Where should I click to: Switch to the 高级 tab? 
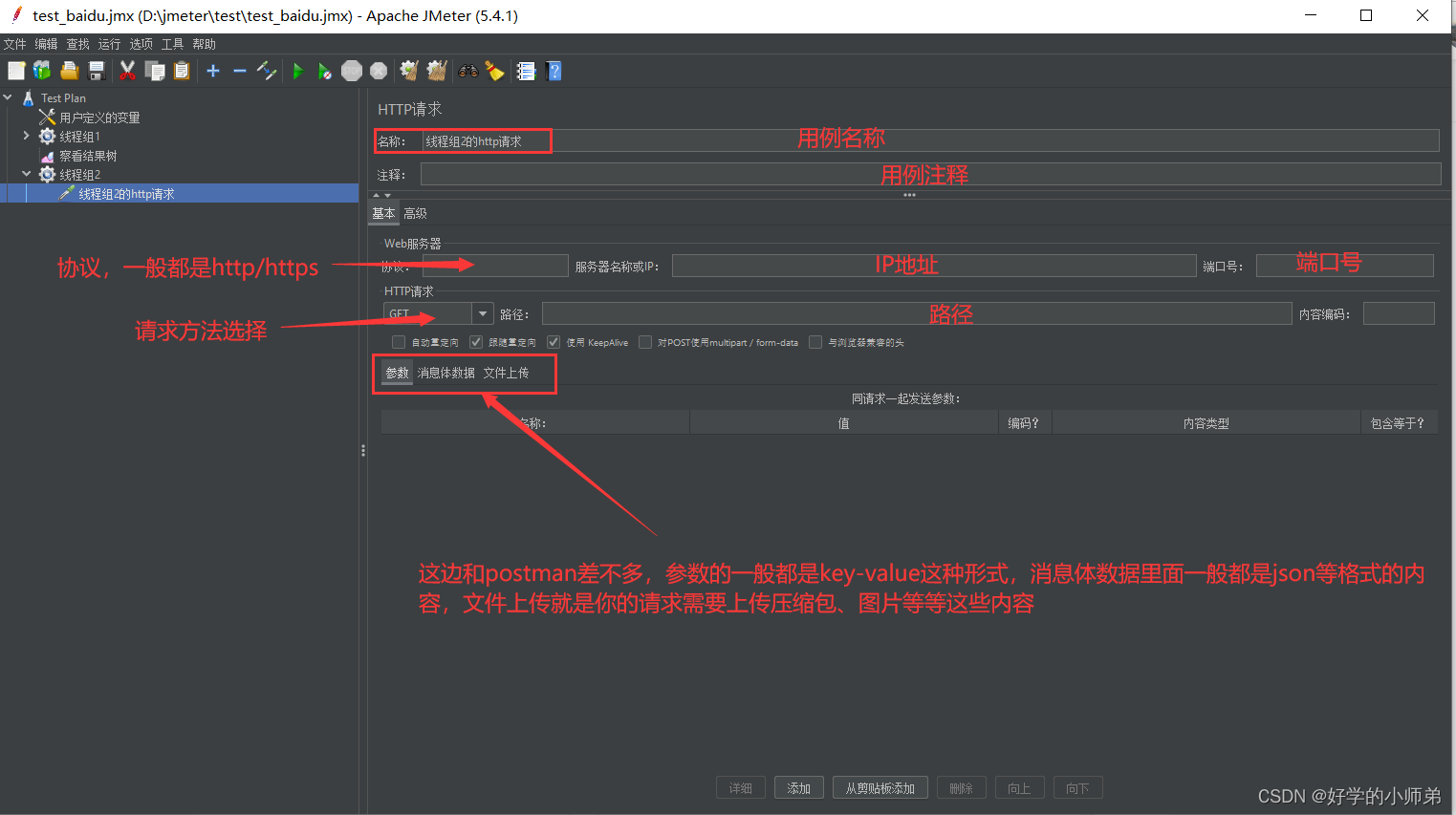point(415,213)
